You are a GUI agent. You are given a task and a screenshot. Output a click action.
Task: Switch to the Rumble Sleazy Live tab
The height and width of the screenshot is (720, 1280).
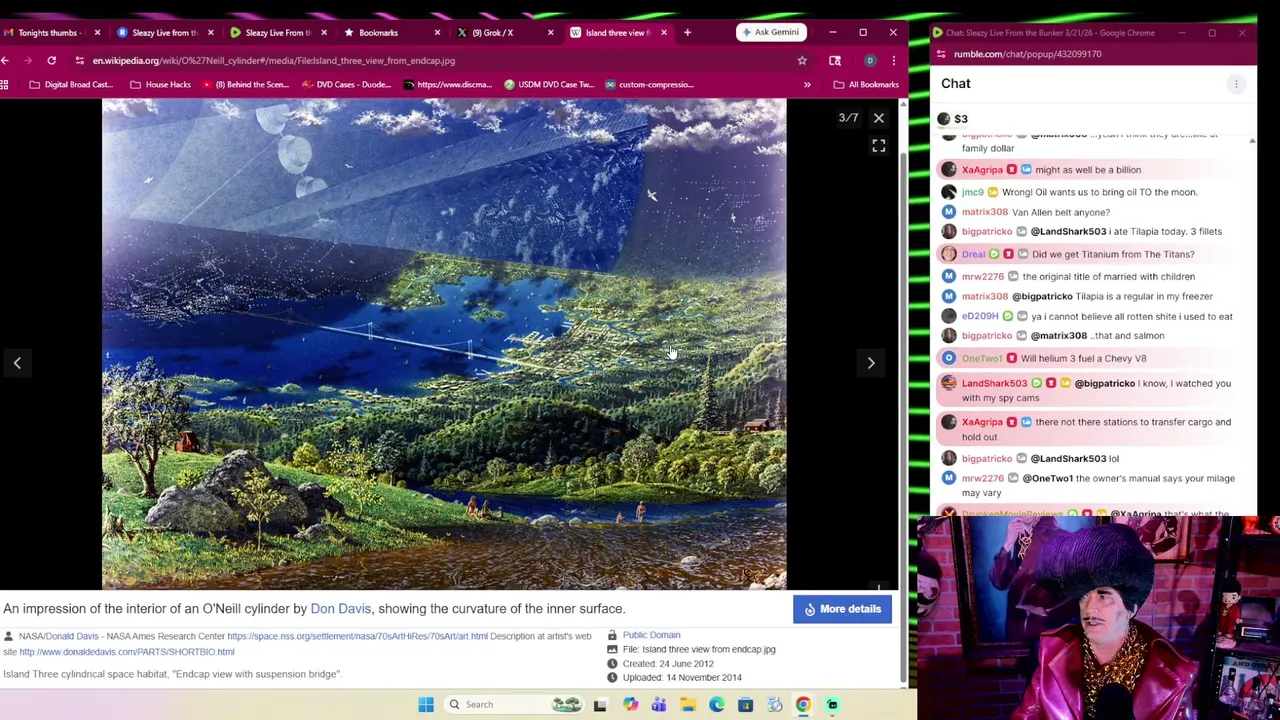(x=278, y=33)
